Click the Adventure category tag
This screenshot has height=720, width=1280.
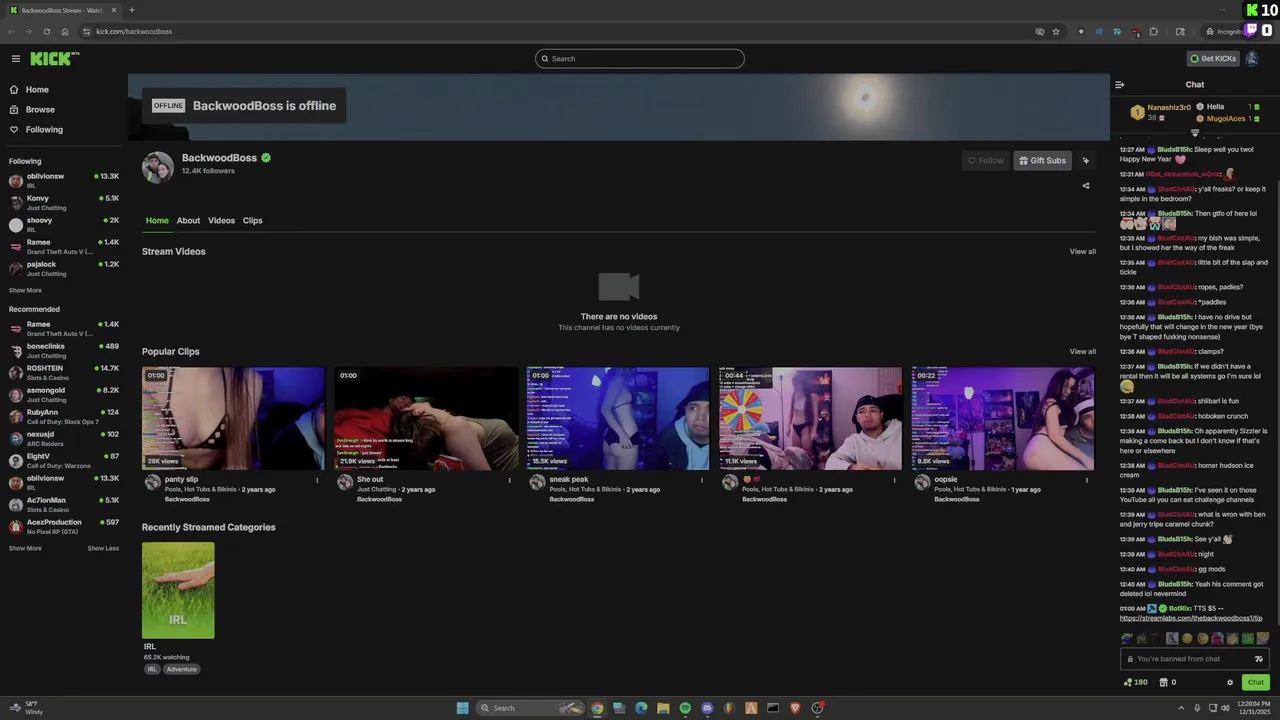coord(182,669)
